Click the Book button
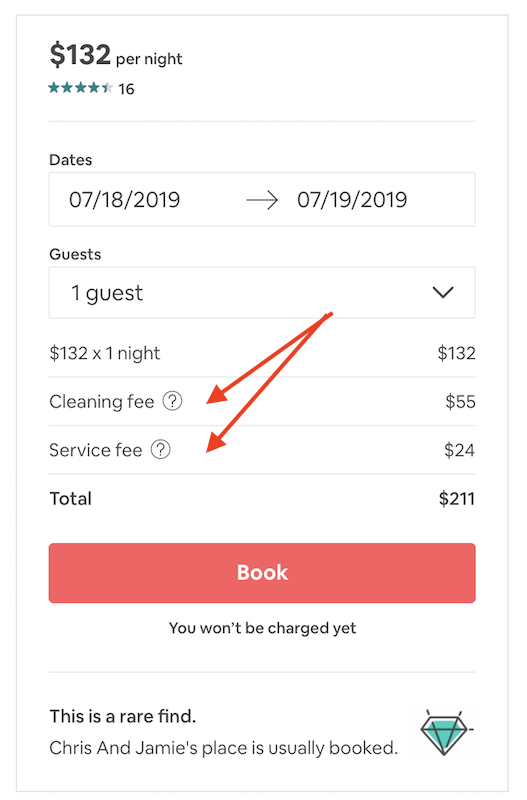Image resolution: width=527 pixels, height=800 pixels. coord(262,573)
